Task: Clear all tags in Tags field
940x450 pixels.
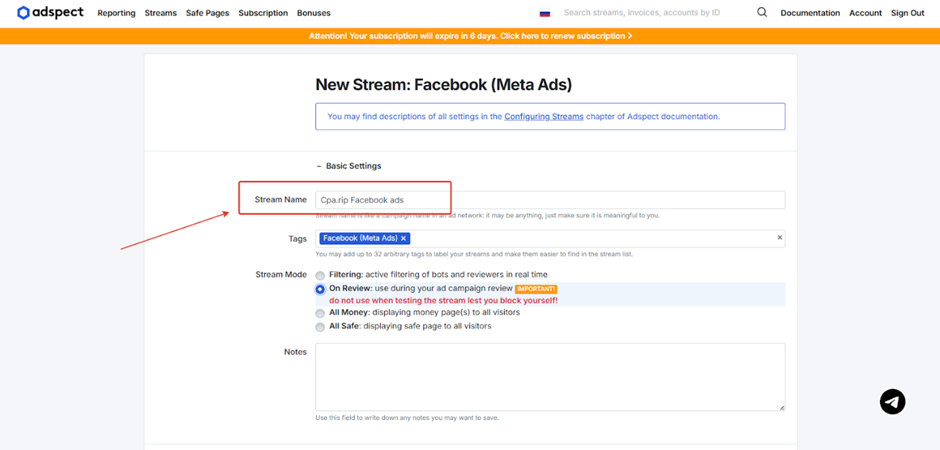Action: [779, 238]
